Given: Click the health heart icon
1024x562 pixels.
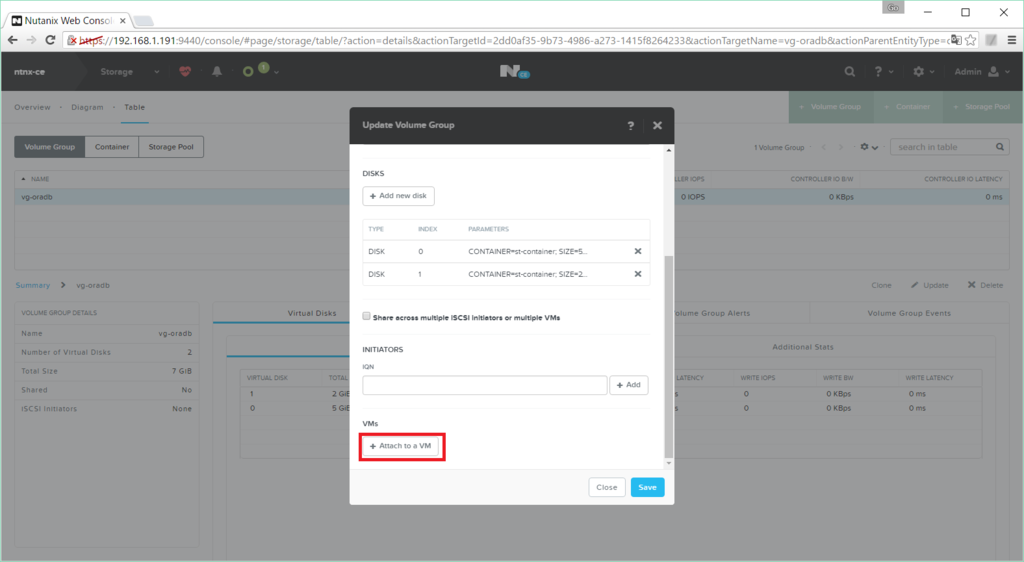Looking at the screenshot, I should [185, 72].
